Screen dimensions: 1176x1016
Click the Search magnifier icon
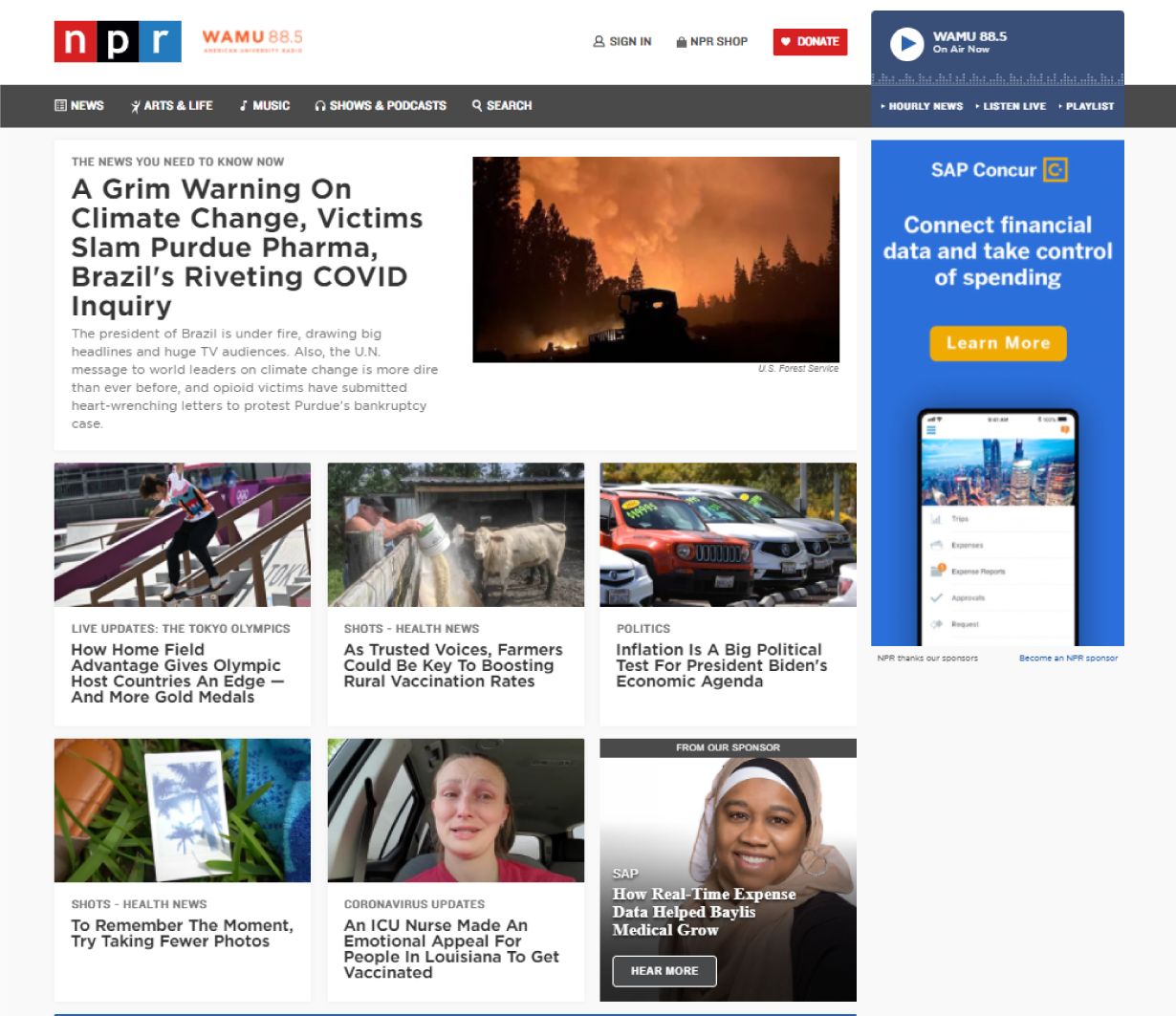[477, 106]
